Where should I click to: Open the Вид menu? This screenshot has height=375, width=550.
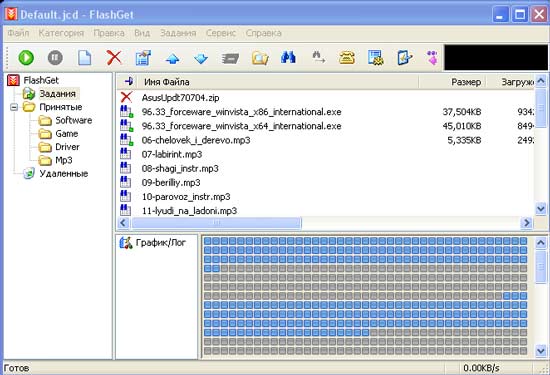click(x=142, y=33)
